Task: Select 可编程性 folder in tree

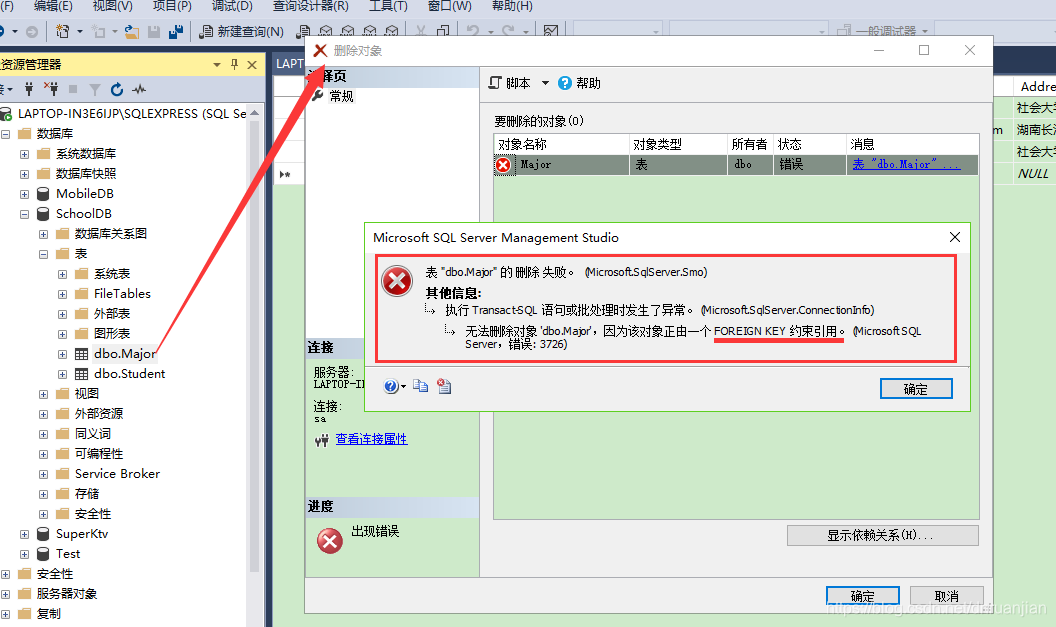Action: pos(99,454)
